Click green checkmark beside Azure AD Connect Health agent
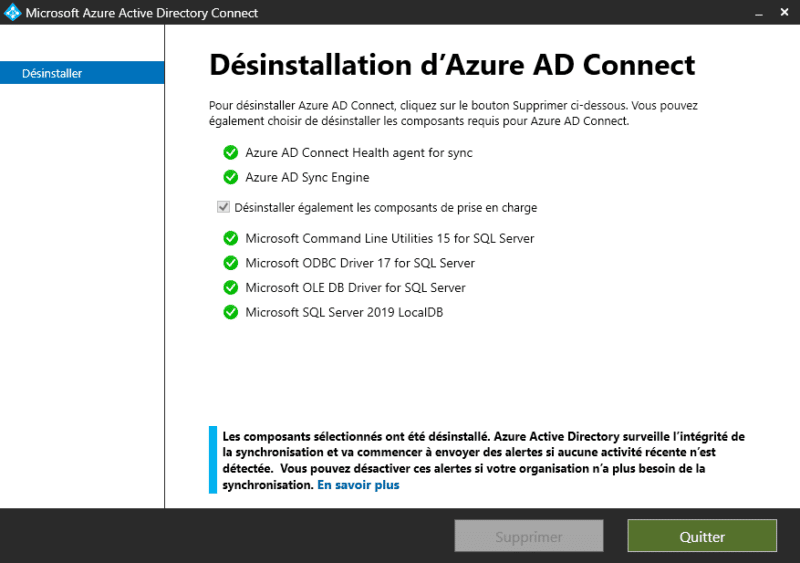Viewport: 800px width, 563px height. pos(231,152)
